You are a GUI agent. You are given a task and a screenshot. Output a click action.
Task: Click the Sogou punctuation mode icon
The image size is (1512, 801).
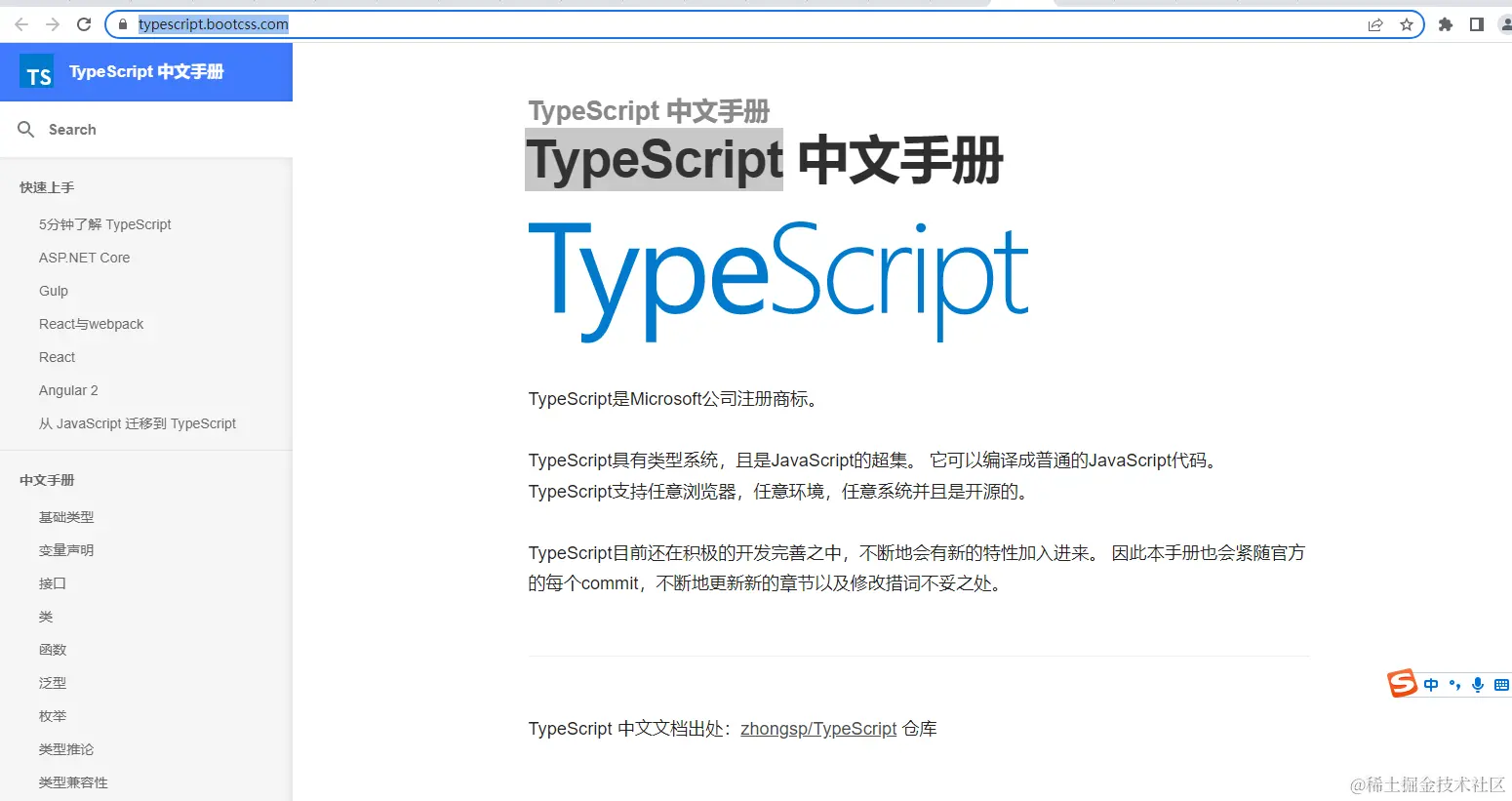coord(1454,685)
